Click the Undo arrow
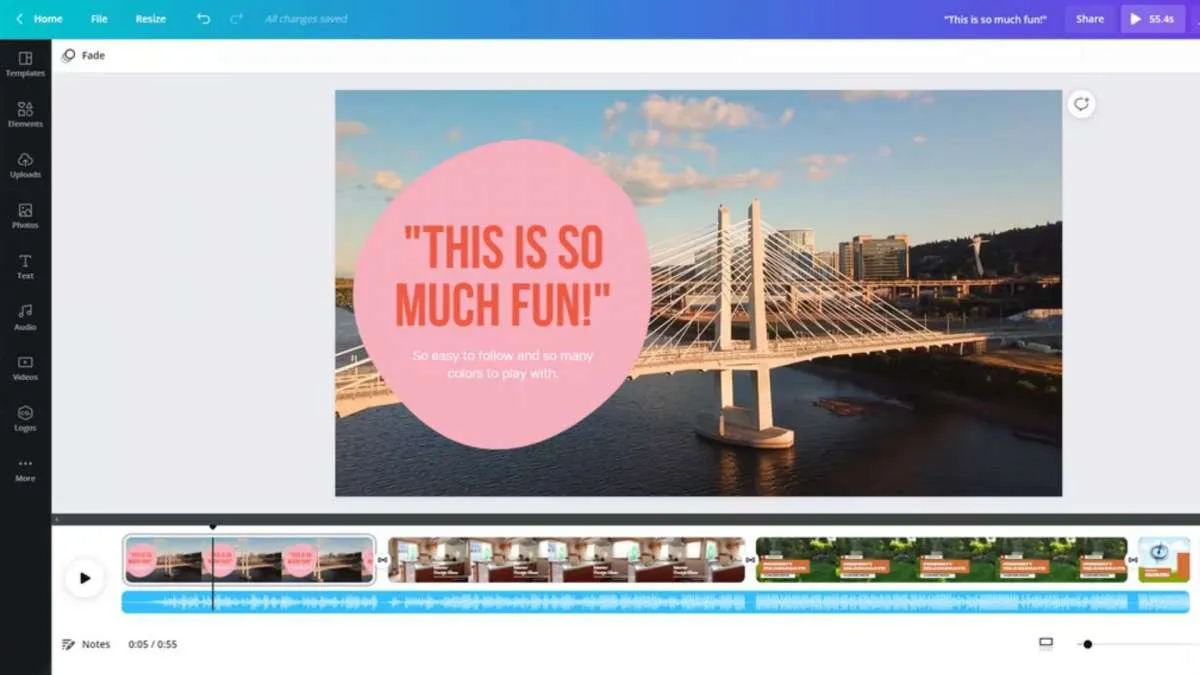Screen dimensions: 1200x675 (204, 18)
